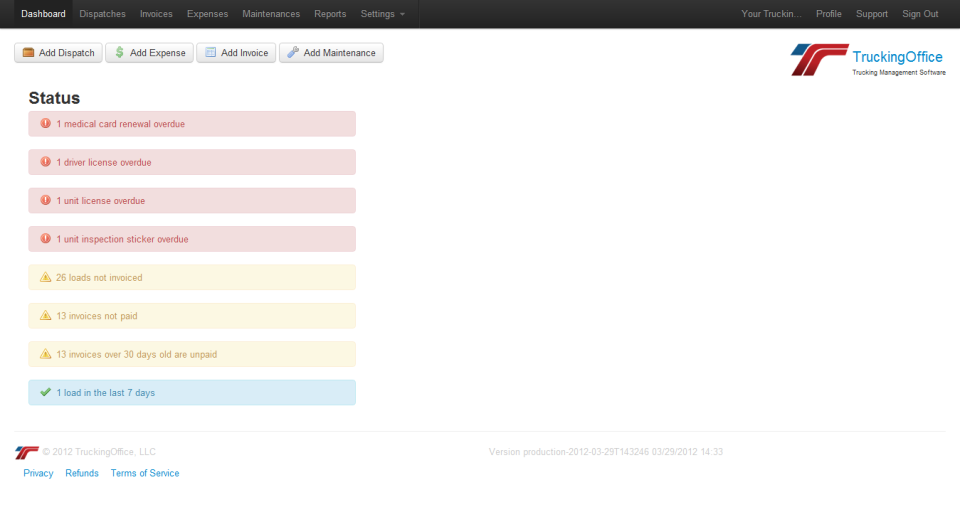Click green checkmark beside 1 load in last 7 days

tap(45, 392)
